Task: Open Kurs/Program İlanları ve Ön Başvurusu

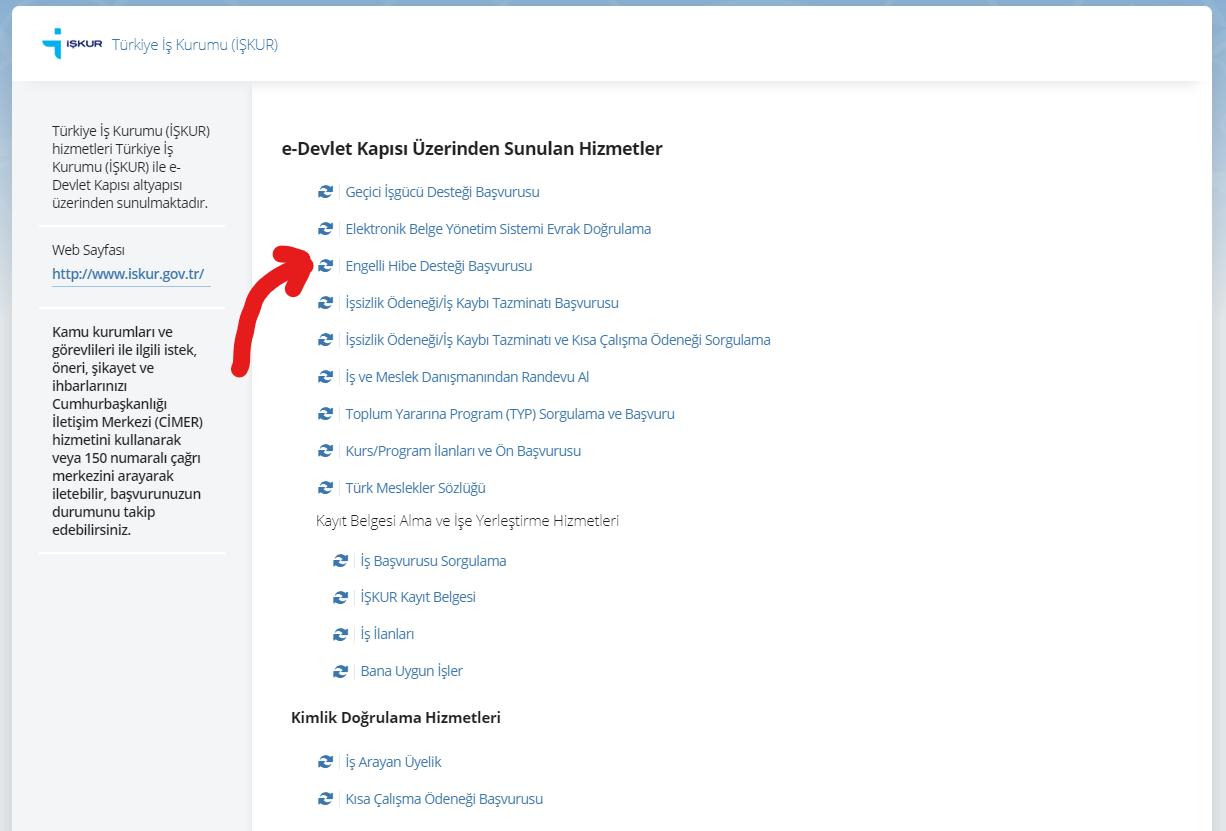Action: point(463,451)
